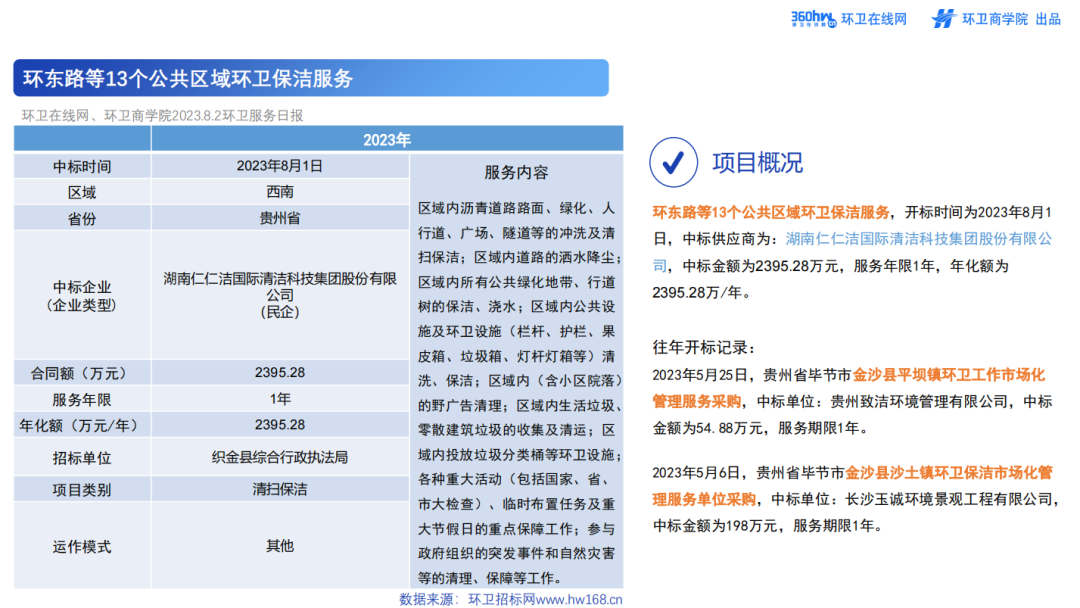Click the 环卫商学院 logo icon
Viewport: 1080px width, 608px height.
coord(944,19)
